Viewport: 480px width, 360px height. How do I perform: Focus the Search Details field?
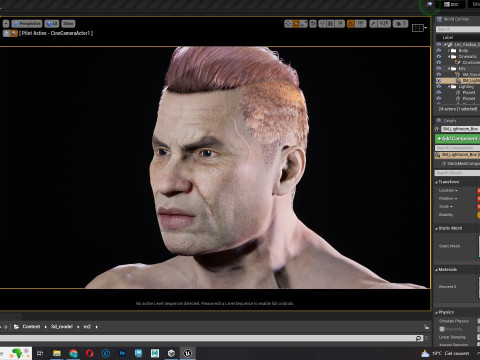pyautogui.click(x=457, y=173)
